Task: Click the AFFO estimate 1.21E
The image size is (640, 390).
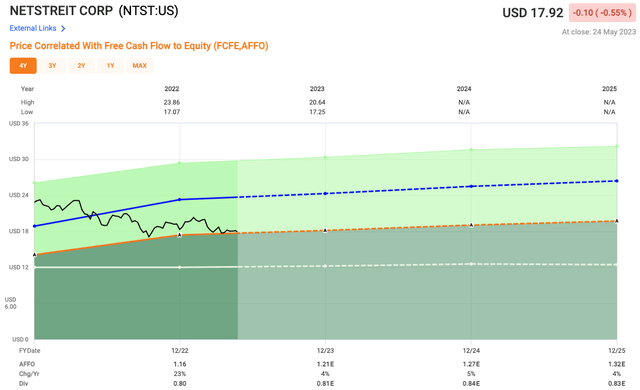Action: 325,364
